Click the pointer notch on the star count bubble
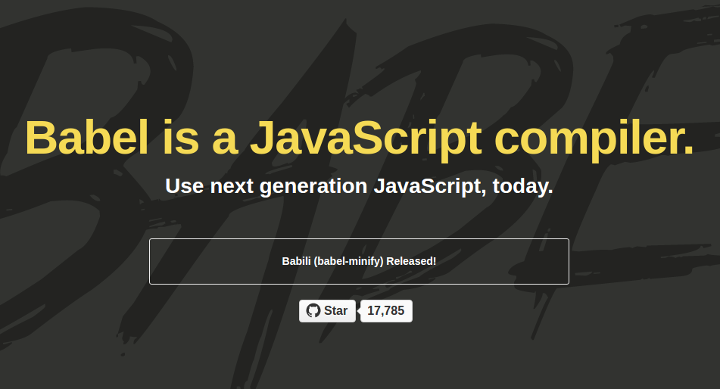720x389 pixels. (359, 311)
